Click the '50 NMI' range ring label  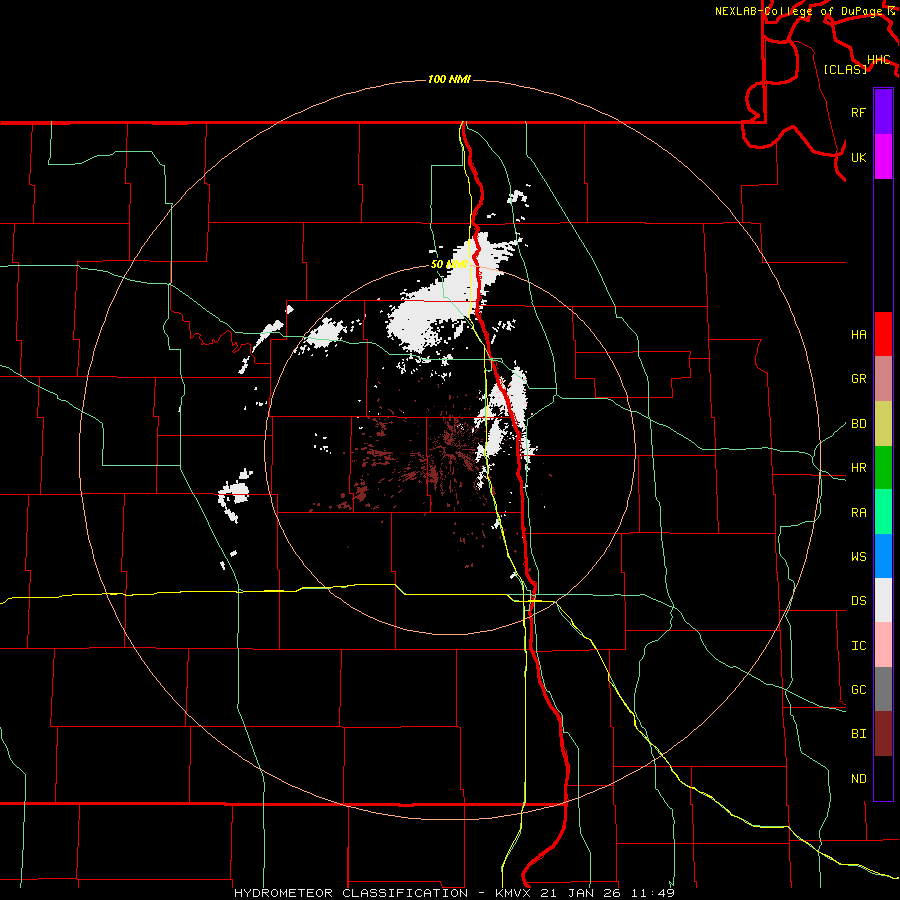tap(449, 264)
